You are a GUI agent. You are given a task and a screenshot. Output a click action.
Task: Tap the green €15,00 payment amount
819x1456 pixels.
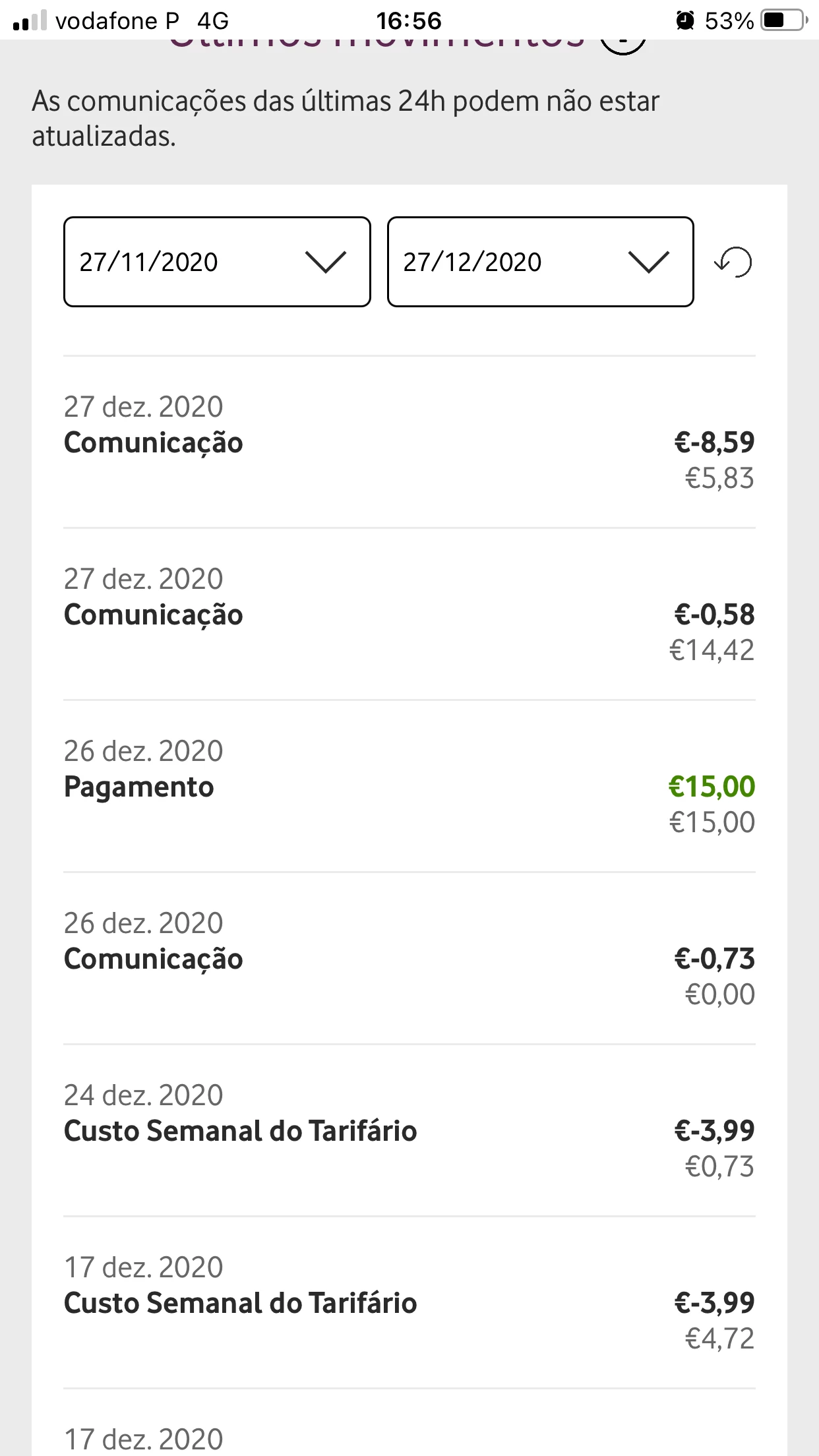click(x=712, y=787)
